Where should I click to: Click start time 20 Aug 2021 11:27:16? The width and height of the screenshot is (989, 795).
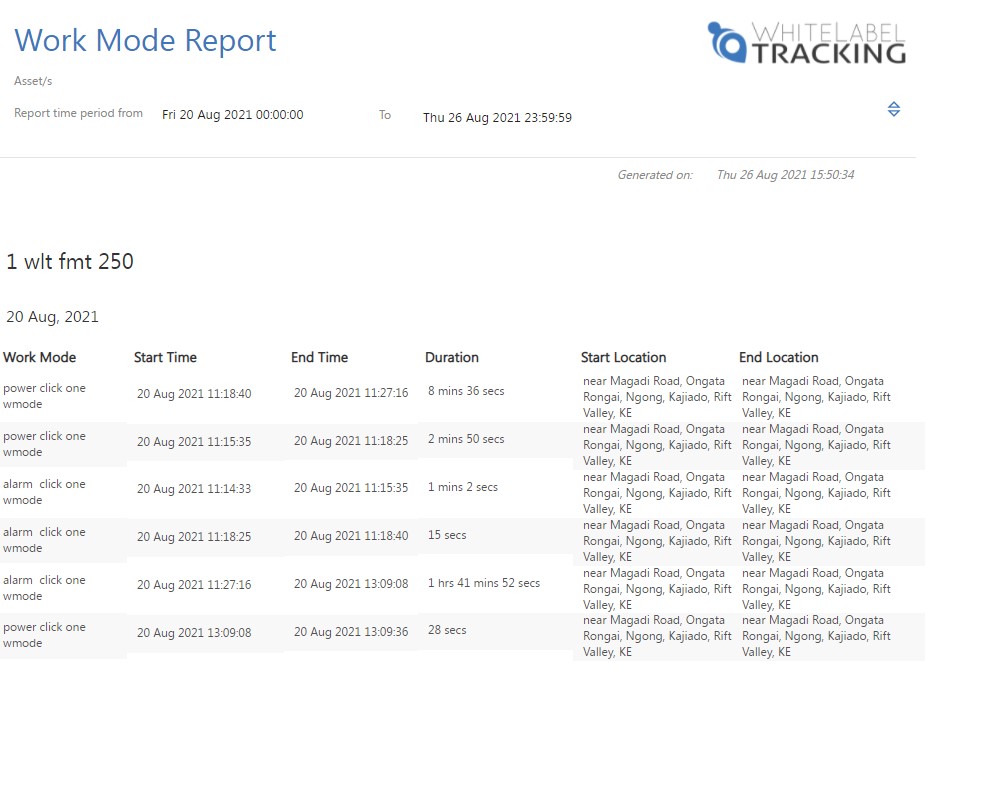(x=194, y=584)
